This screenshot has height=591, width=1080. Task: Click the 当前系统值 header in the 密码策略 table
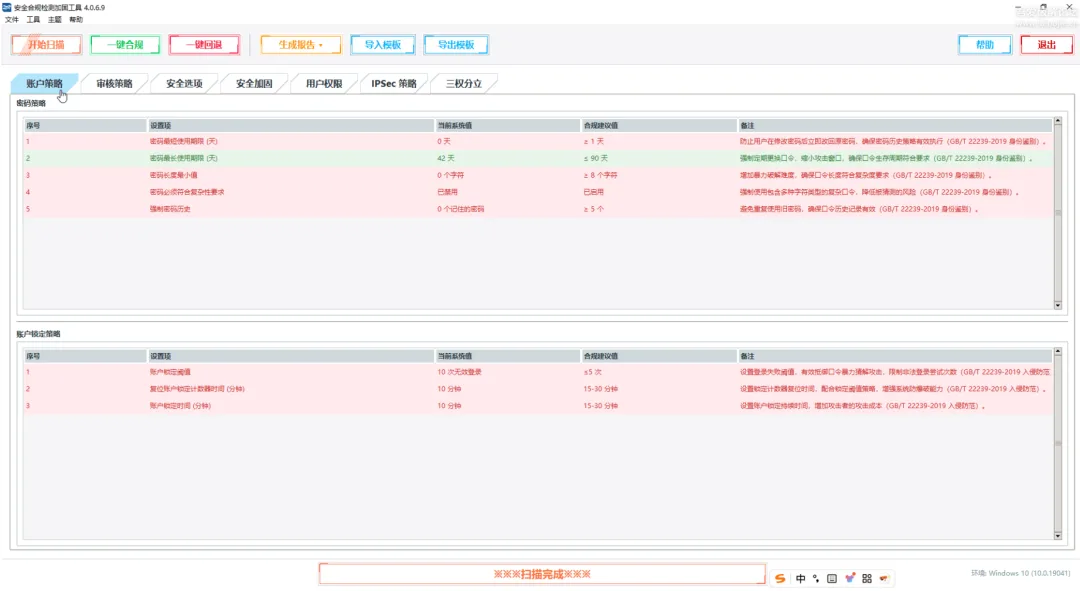[508, 125]
